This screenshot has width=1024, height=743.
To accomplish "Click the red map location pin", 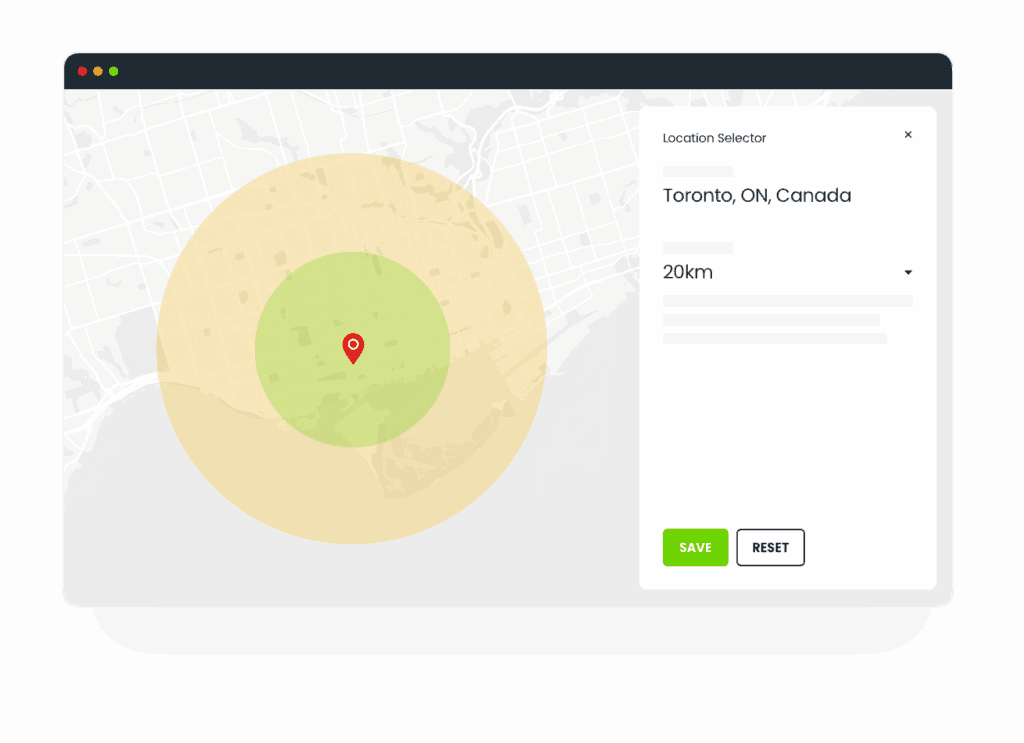I will tap(353, 348).
